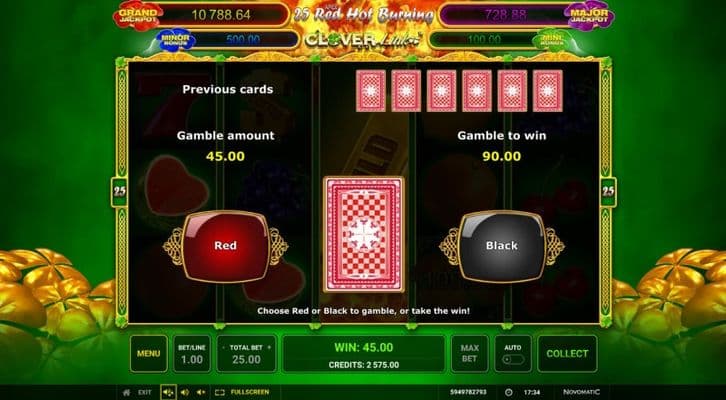Open the Menu panel
Viewport: 726px width, 400px height.
[x=149, y=354]
